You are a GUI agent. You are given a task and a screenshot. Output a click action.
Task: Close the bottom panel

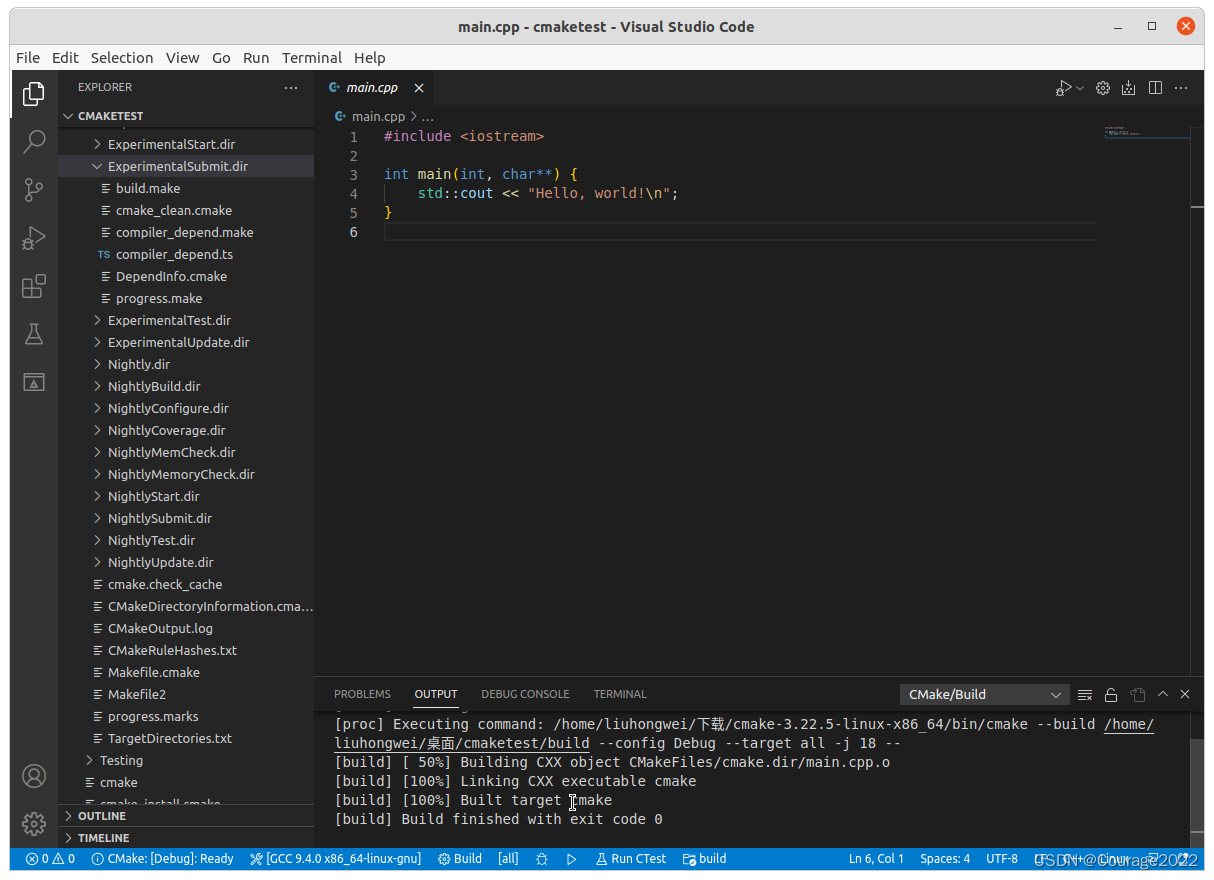(x=1185, y=694)
